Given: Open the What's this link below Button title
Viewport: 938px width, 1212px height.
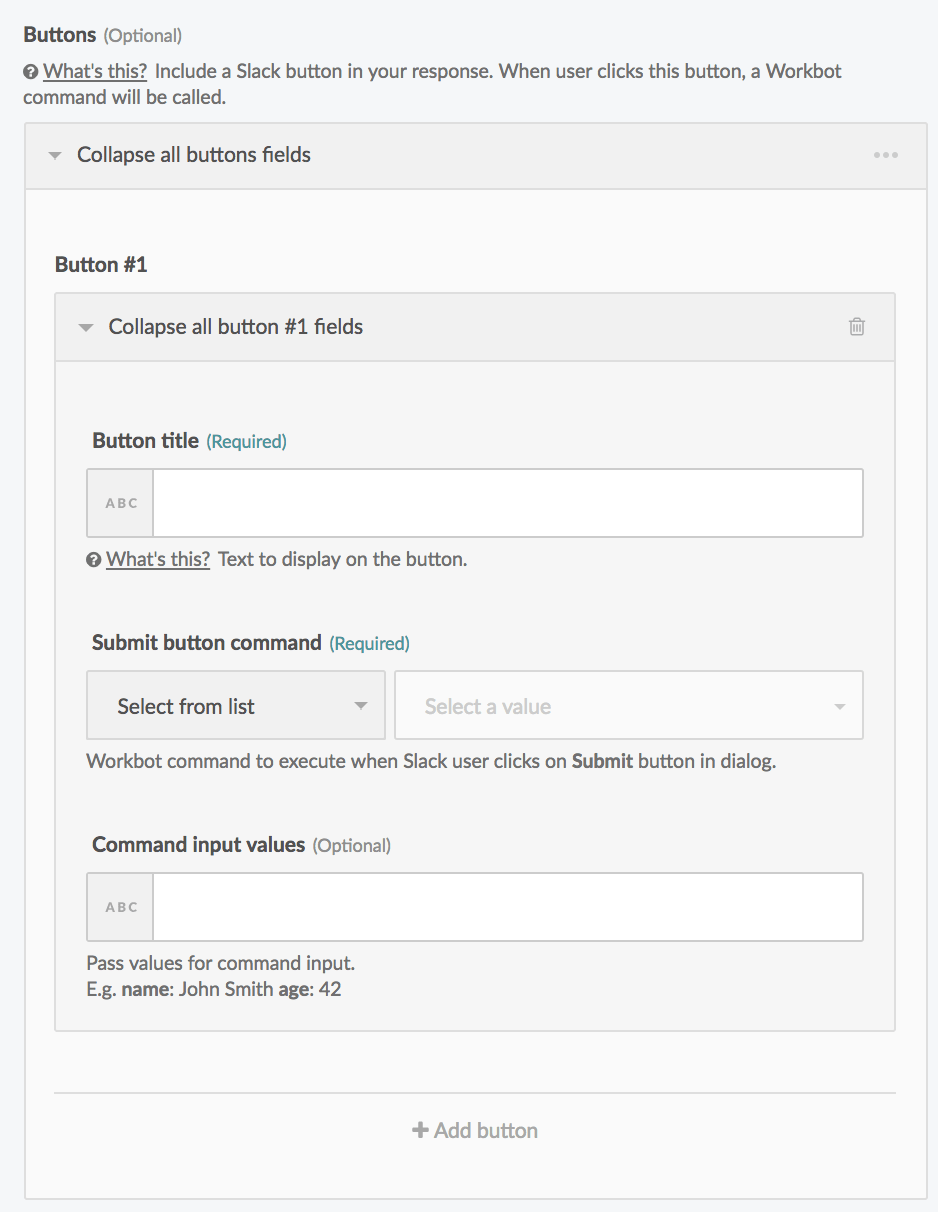Looking at the screenshot, I should click(x=157, y=559).
